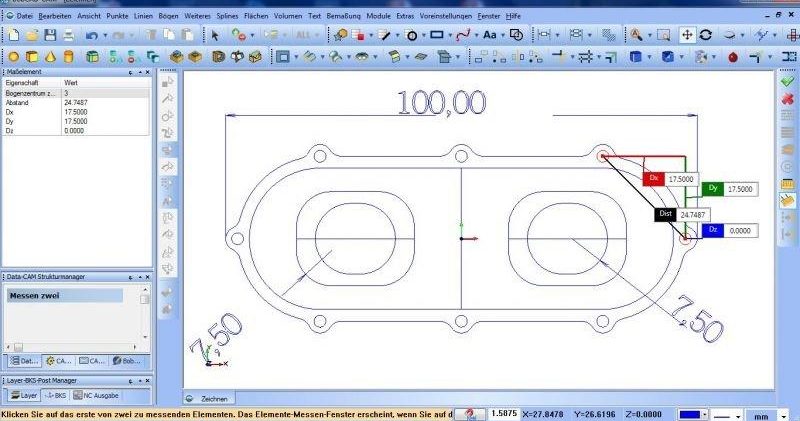Click the Dz value field 0.0000 on canvas

[740, 231]
